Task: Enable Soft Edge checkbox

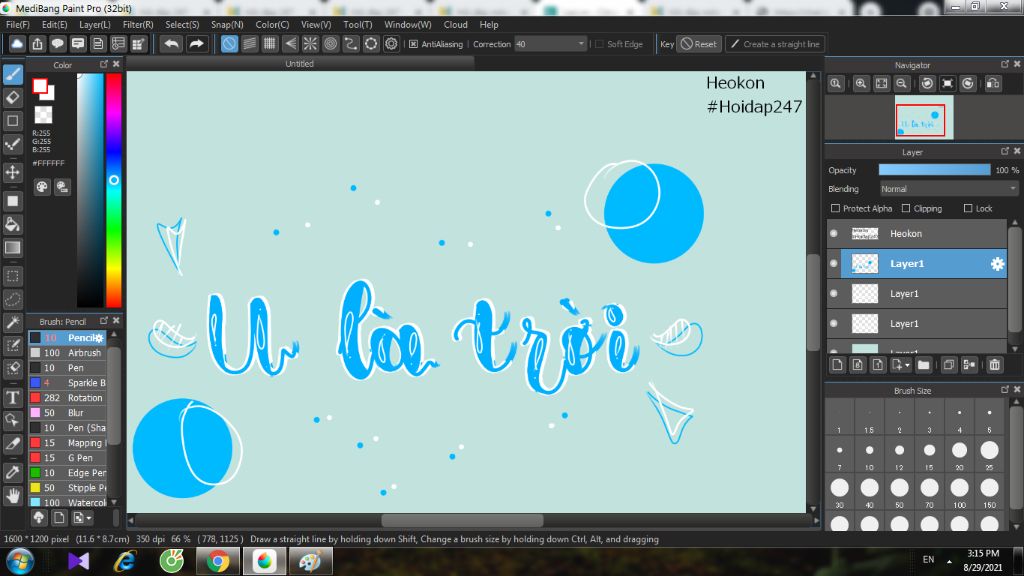Action: [x=600, y=44]
